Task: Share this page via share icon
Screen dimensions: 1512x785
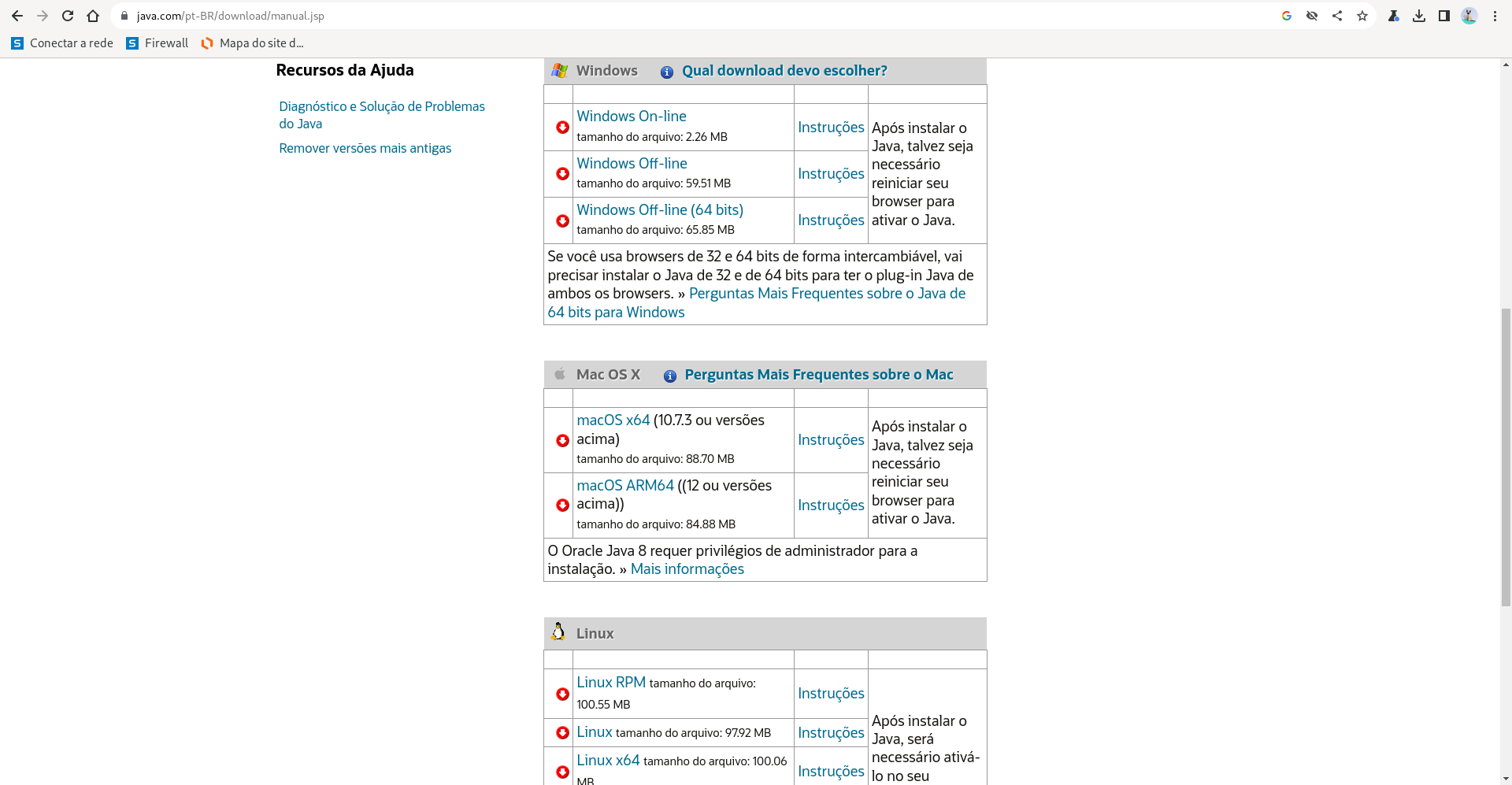Action: (1337, 16)
